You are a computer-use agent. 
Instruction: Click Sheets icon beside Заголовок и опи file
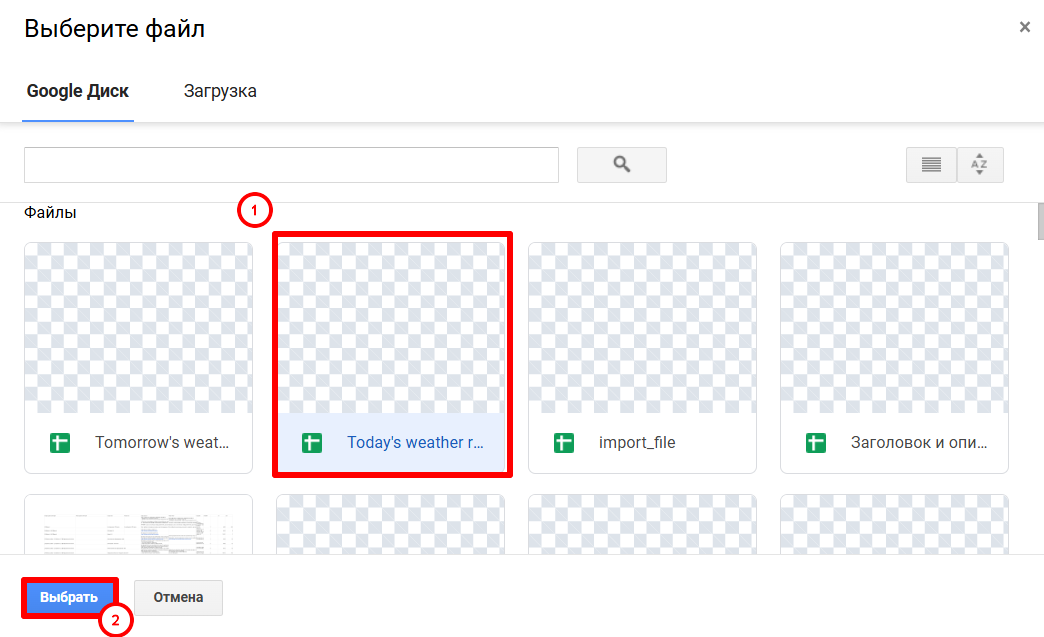[816, 443]
